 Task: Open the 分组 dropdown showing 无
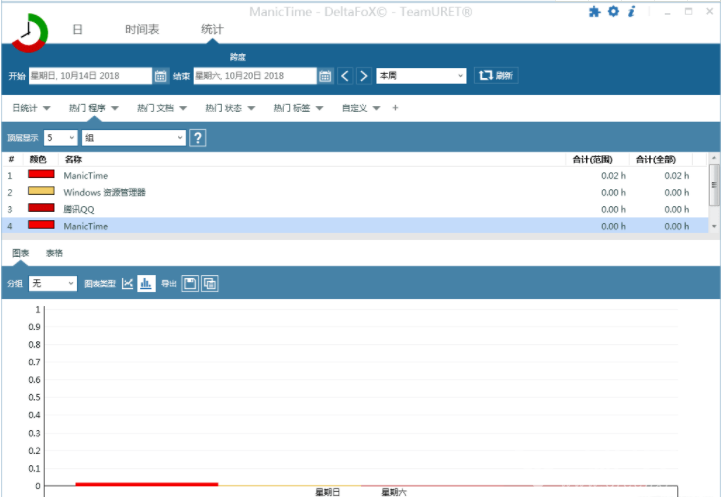pos(53,283)
